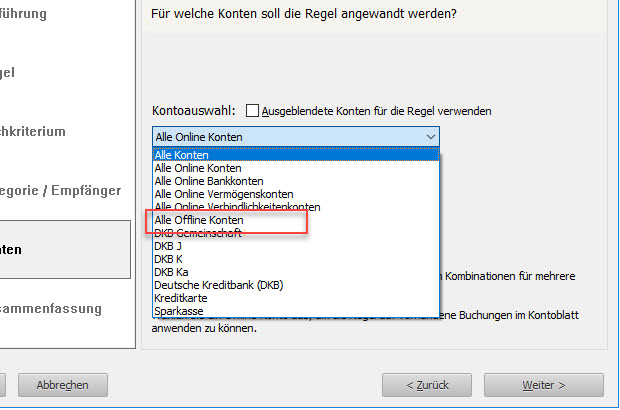Select the 'DKB Gemeinschaft' account
Viewport: 620px width, 410px height.
[296, 233]
